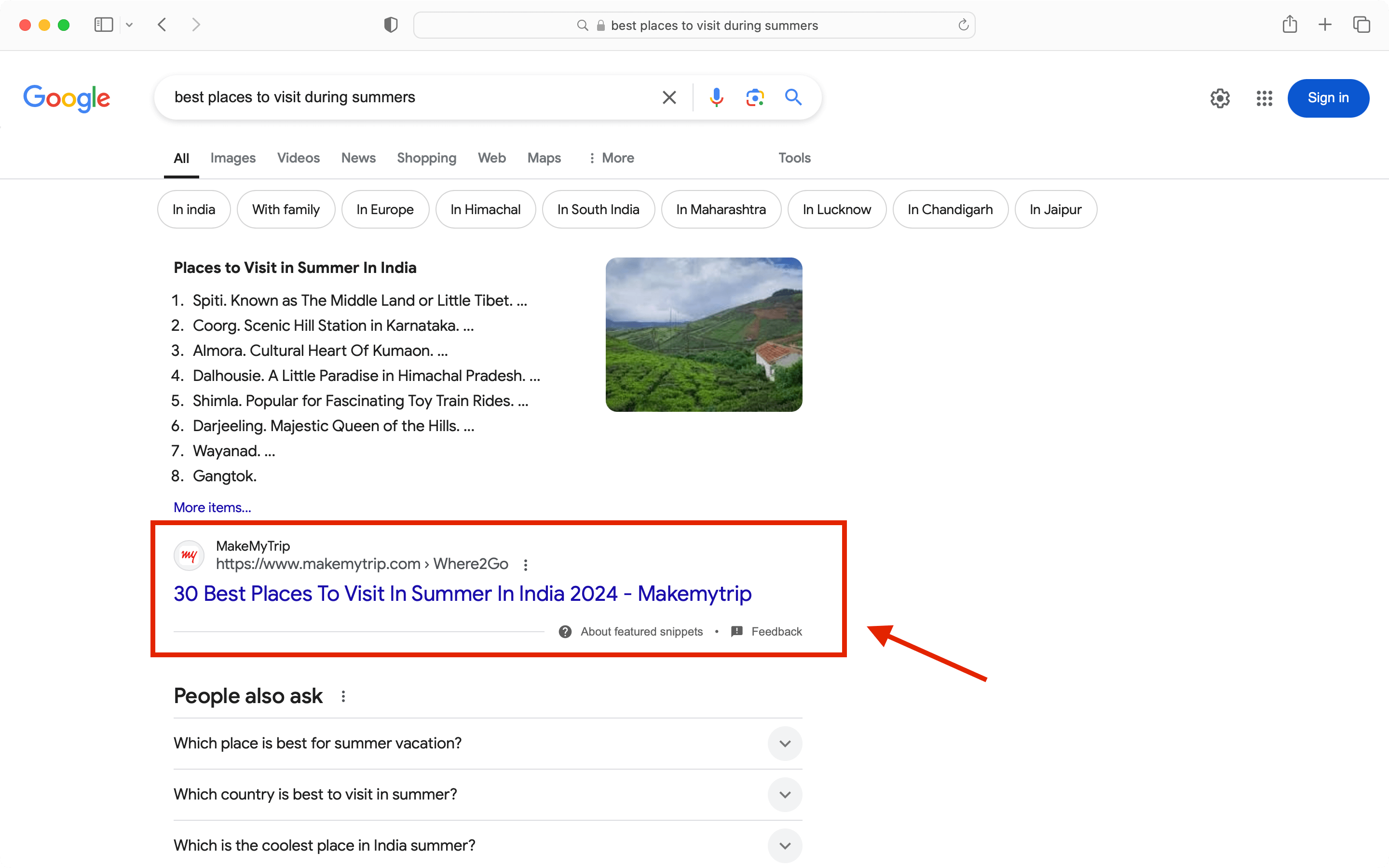Click the 'More items...' link
Image resolution: width=1389 pixels, height=868 pixels.
point(212,507)
